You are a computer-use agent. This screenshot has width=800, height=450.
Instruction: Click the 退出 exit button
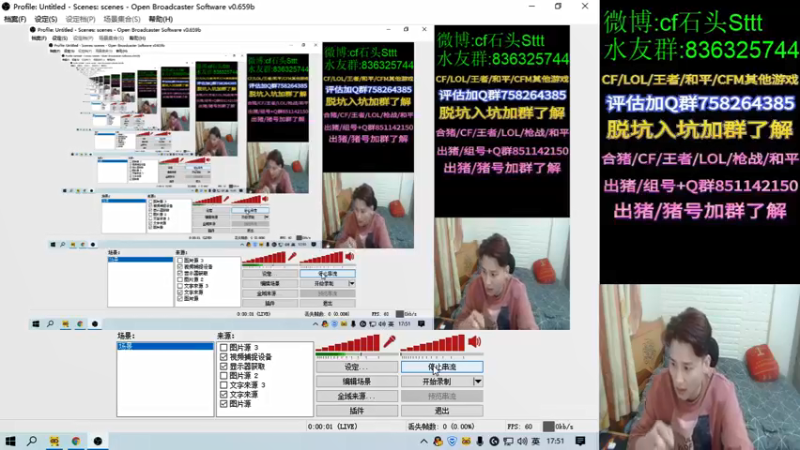(442, 411)
